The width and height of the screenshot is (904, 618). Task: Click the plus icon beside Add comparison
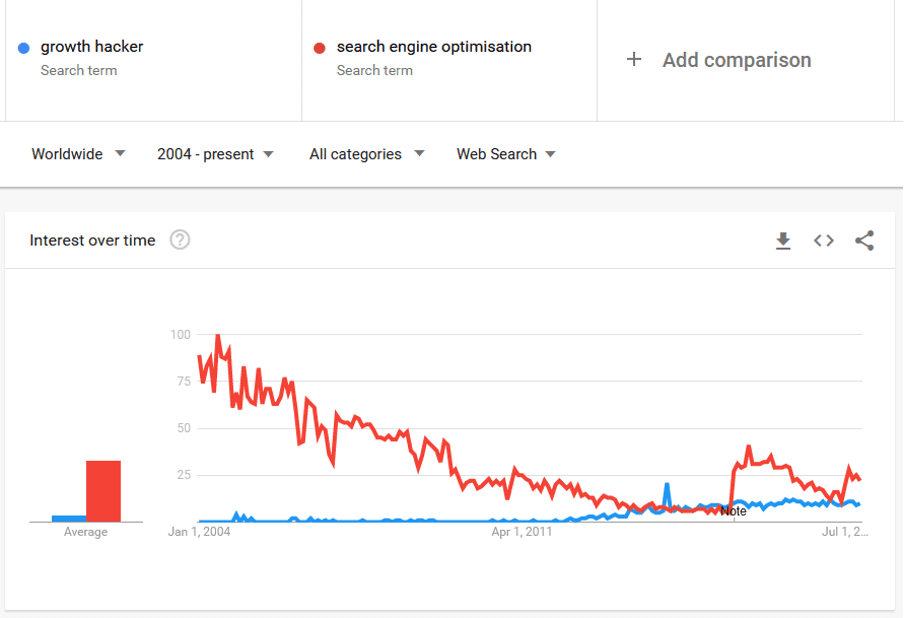(634, 59)
